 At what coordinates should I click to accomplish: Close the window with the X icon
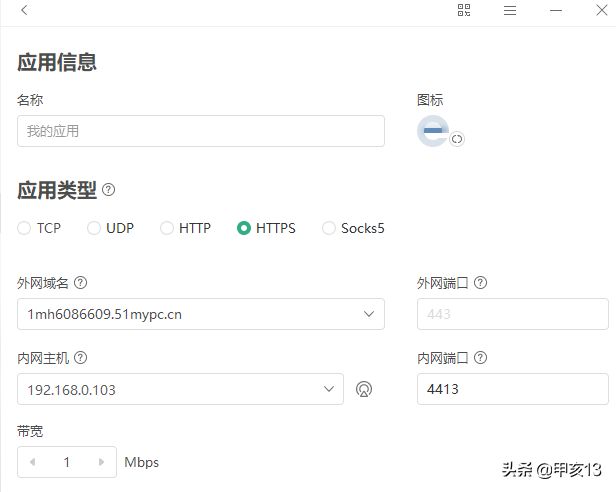click(x=601, y=10)
